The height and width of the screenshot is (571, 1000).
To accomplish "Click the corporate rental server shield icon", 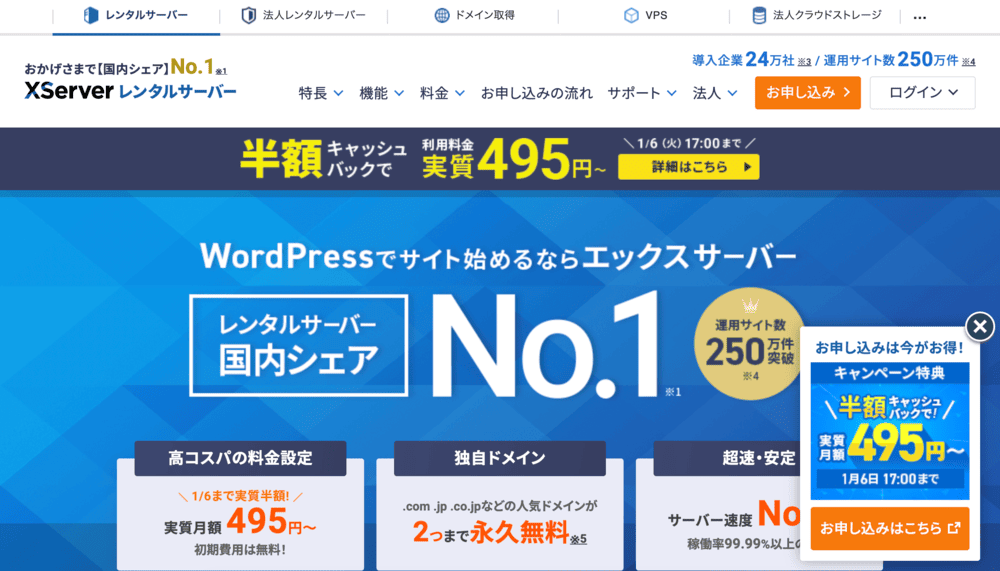I will (x=249, y=15).
